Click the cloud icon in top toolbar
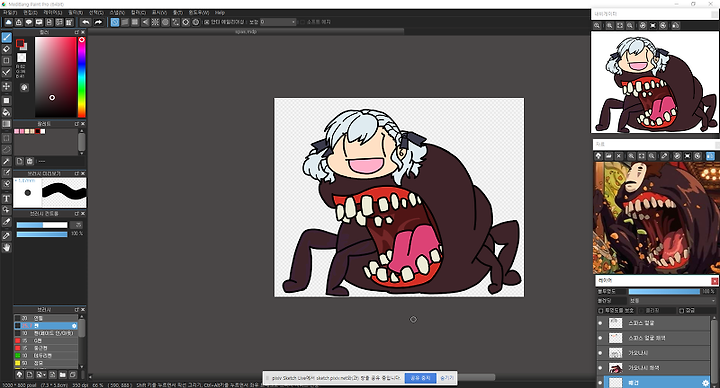The image size is (720, 388). (9, 22)
